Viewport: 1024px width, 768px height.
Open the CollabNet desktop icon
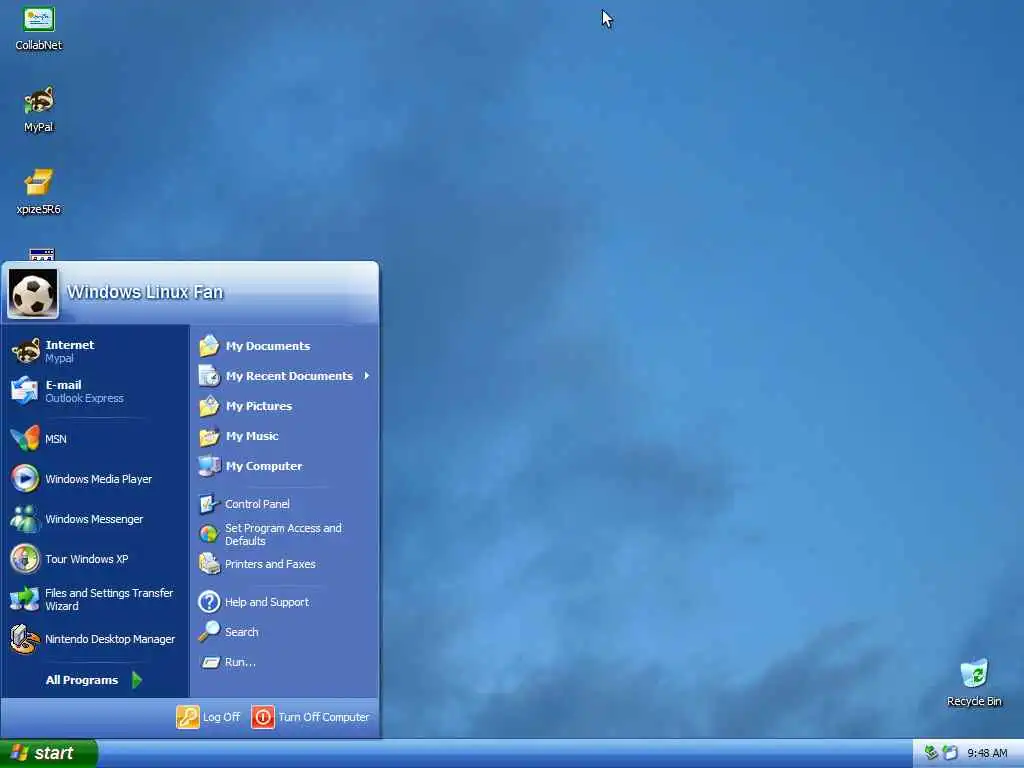[39, 29]
